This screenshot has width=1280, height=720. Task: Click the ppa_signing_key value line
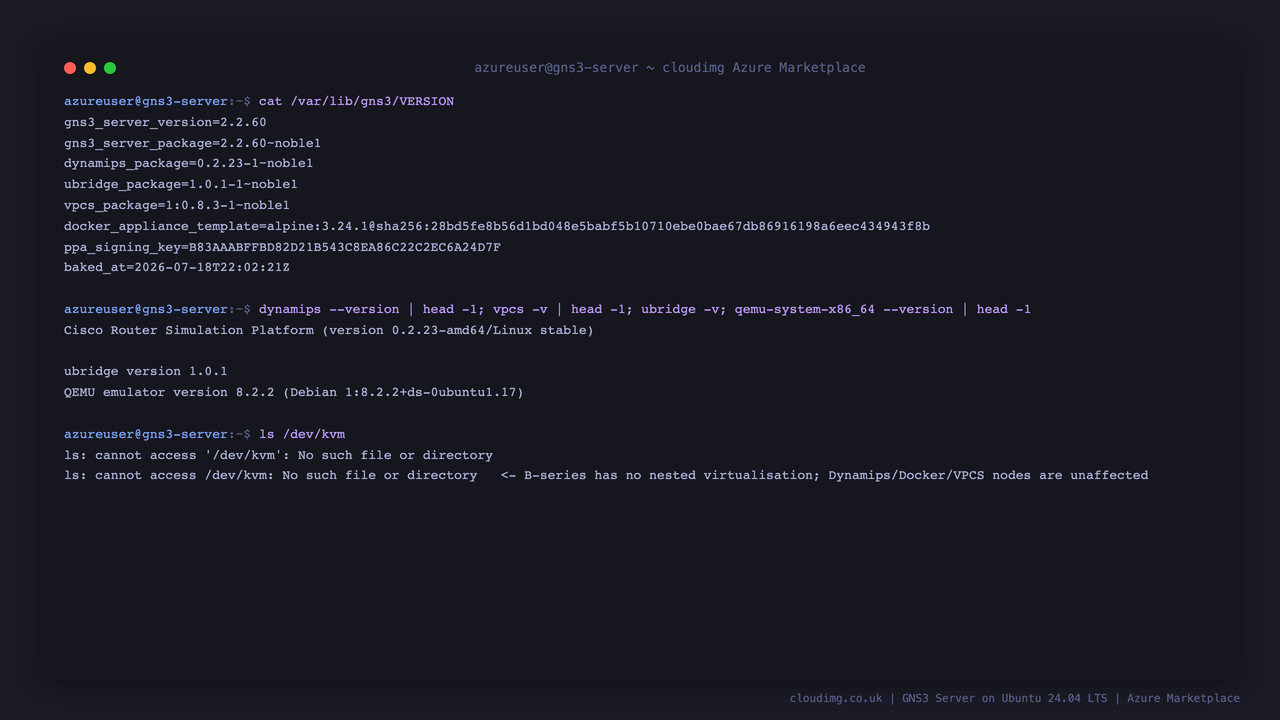tap(282, 247)
